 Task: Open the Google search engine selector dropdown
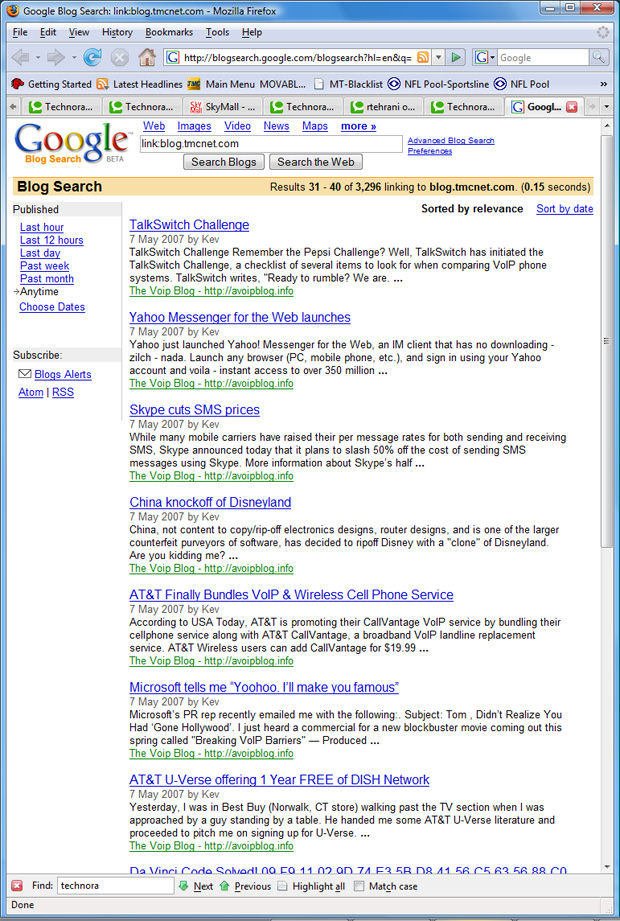[485, 58]
